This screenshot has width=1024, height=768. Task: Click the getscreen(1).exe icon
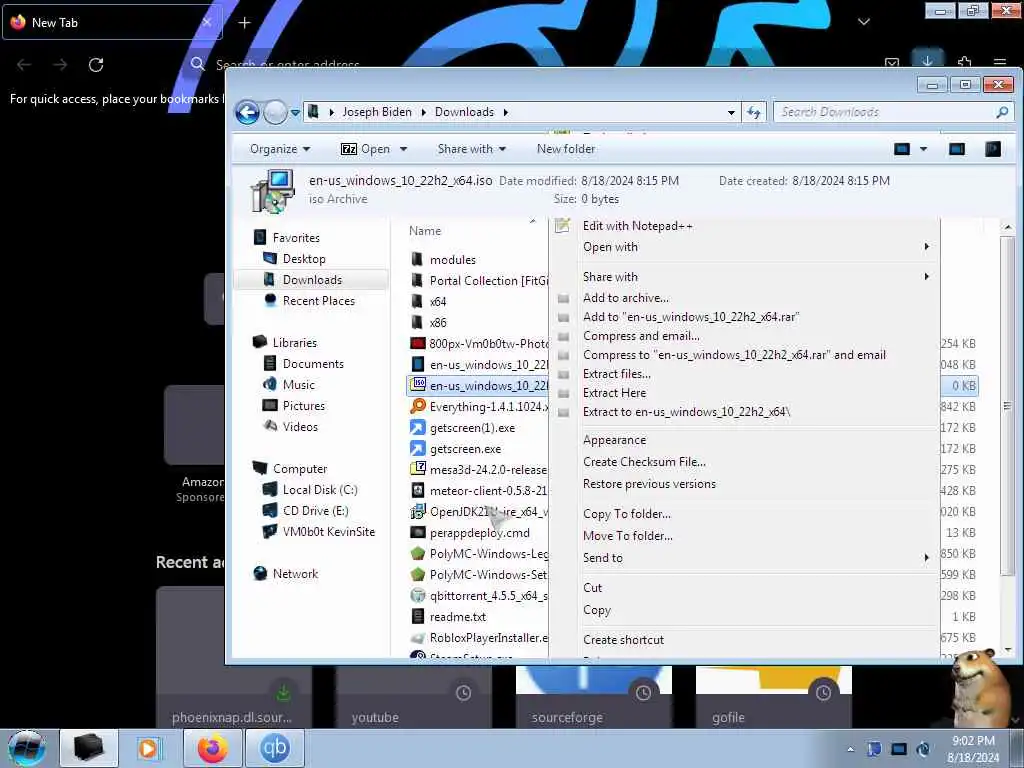pyautogui.click(x=417, y=428)
